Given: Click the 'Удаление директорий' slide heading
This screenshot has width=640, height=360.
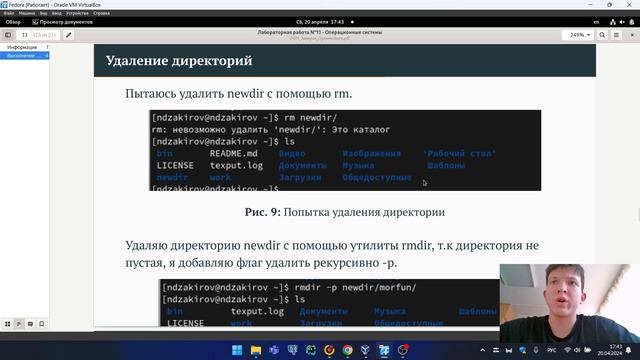Looking at the screenshot, I should pos(179,60).
